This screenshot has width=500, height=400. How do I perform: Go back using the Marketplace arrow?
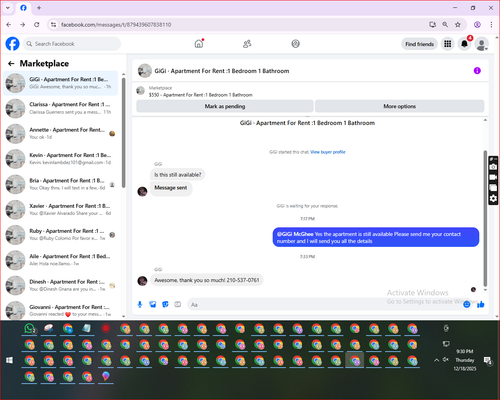point(11,63)
